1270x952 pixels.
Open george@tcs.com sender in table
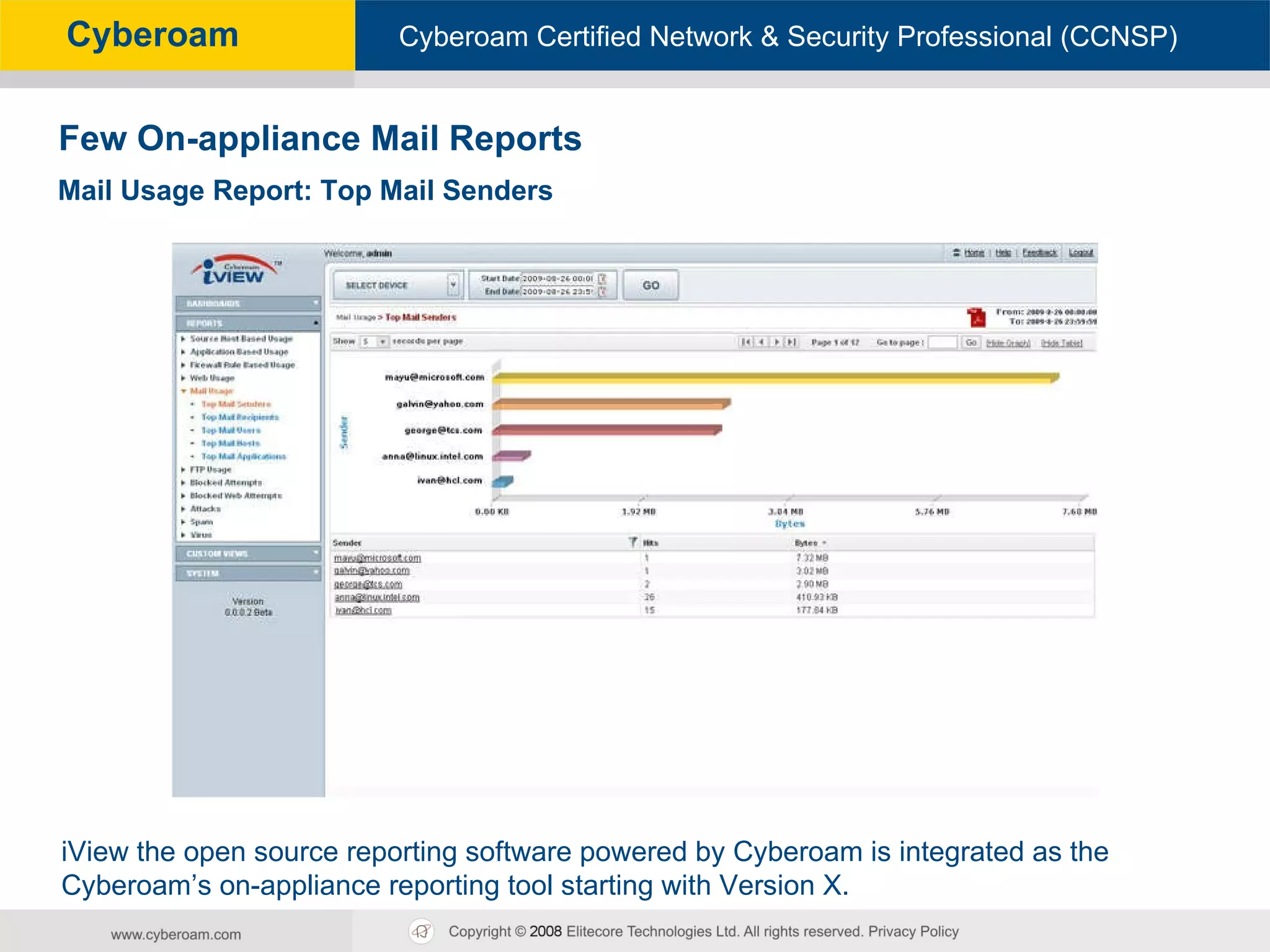(x=368, y=584)
